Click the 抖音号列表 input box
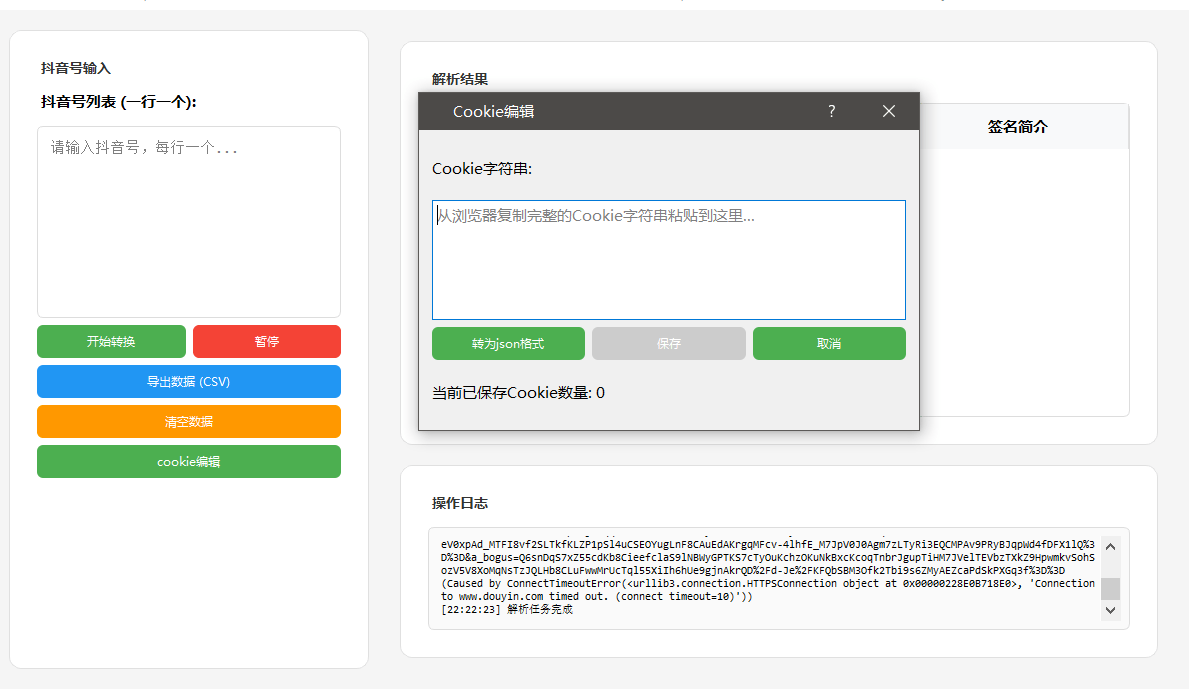The height and width of the screenshot is (689, 1189). [188, 220]
